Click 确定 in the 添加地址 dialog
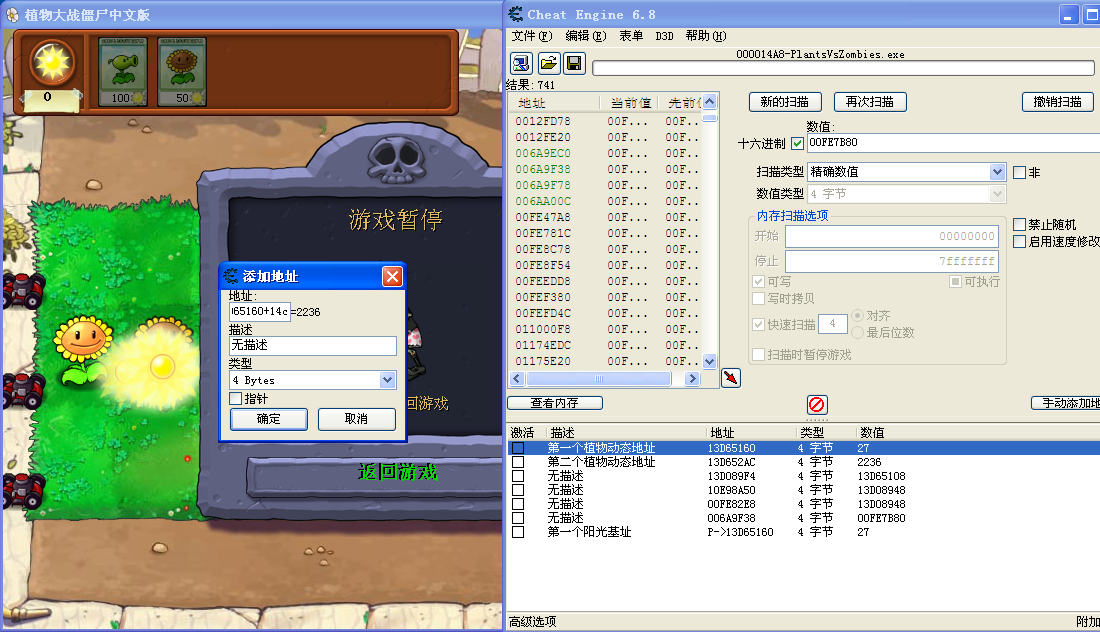 [269, 419]
